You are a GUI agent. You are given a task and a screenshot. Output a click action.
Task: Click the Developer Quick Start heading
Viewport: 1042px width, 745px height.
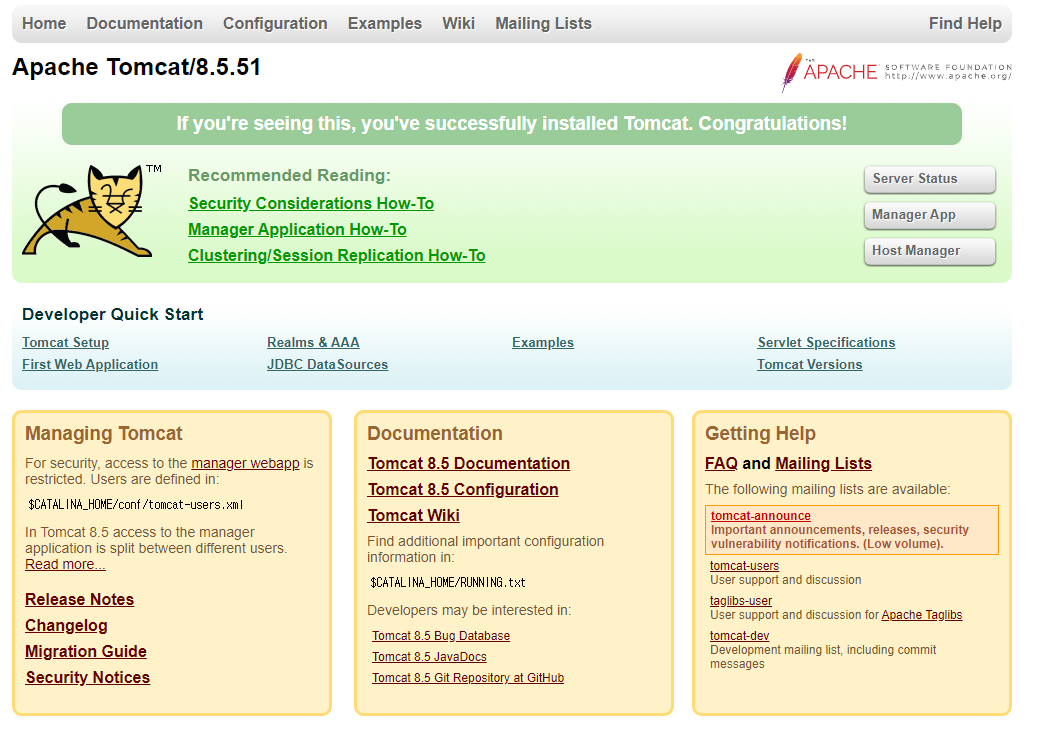pos(112,314)
